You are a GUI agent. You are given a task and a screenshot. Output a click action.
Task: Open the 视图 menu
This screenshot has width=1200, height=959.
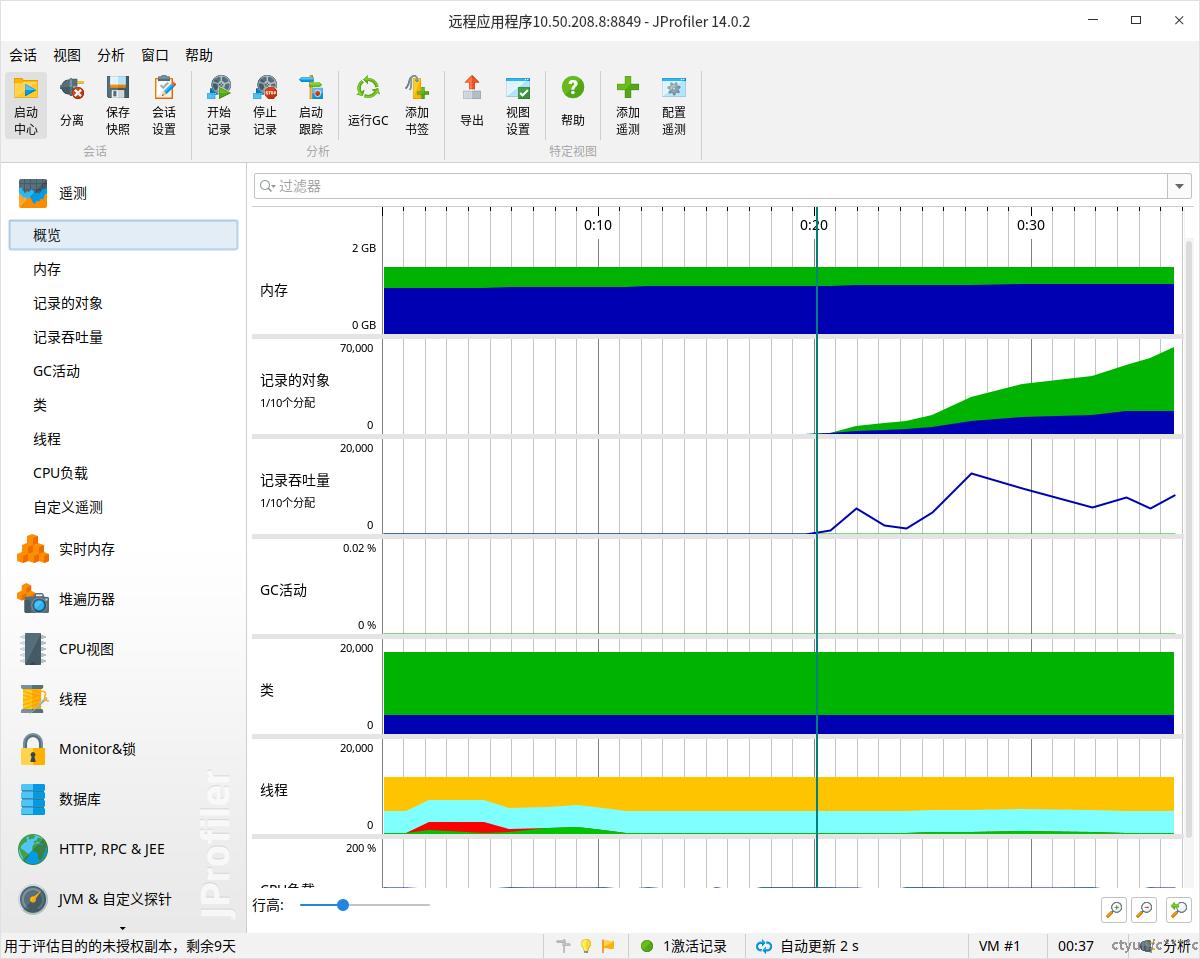67,55
